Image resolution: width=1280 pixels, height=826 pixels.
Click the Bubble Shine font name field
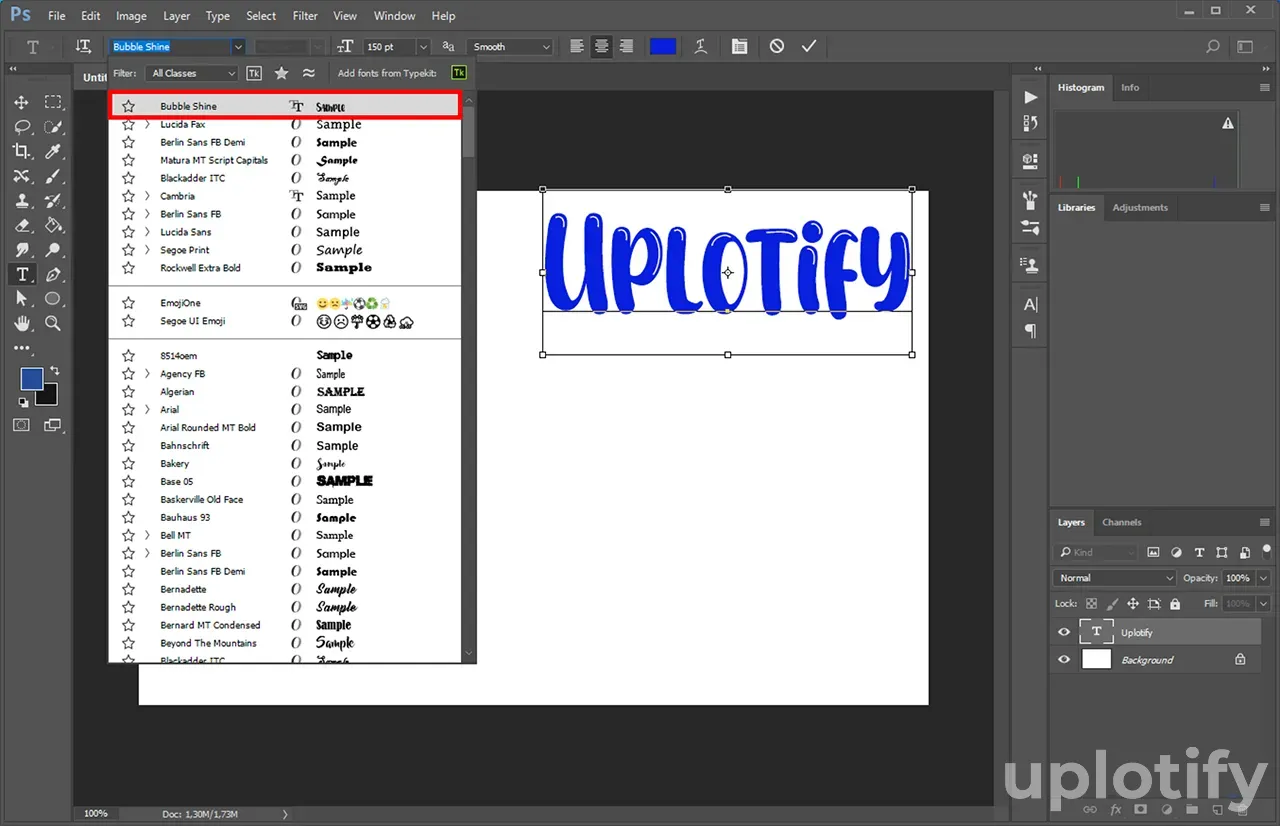pyautogui.click(x=169, y=47)
